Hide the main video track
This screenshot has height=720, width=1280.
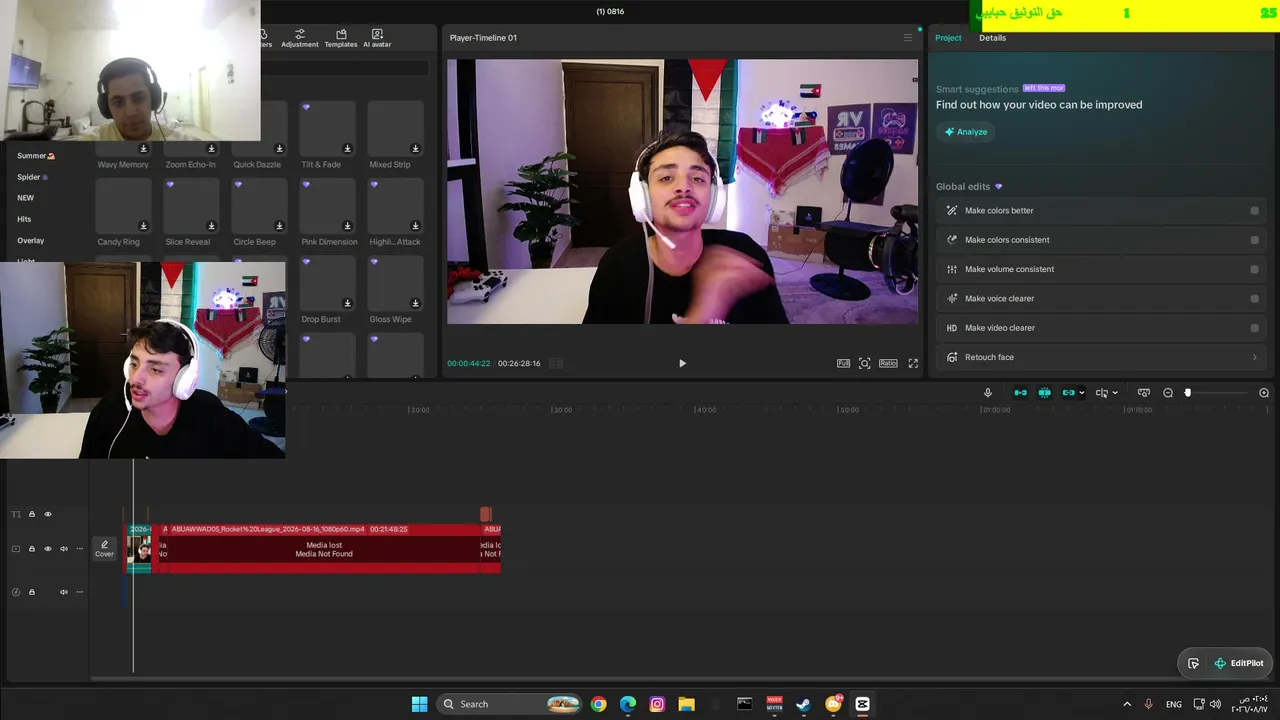pyautogui.click(x=47, y=549)
